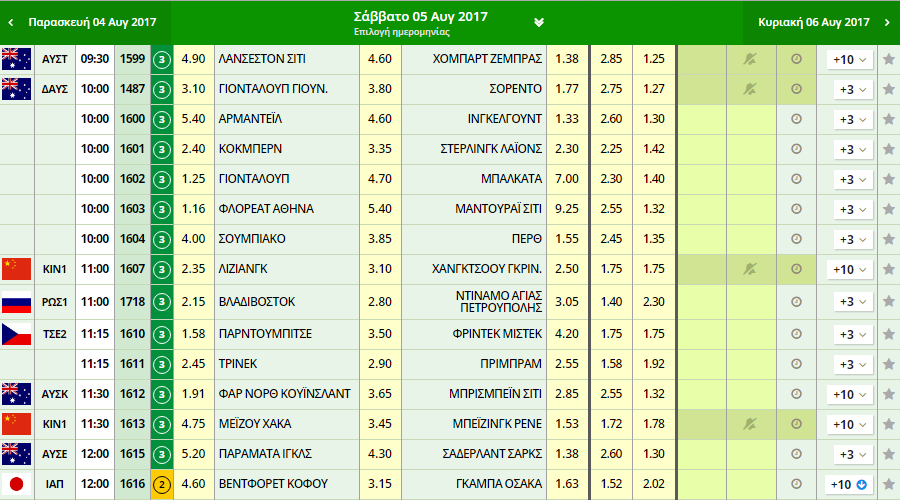Toggle the favorite star for ΣΟΥΜΠΙΑΚΟ match
The image size is (900, 500).
[887, 239]
